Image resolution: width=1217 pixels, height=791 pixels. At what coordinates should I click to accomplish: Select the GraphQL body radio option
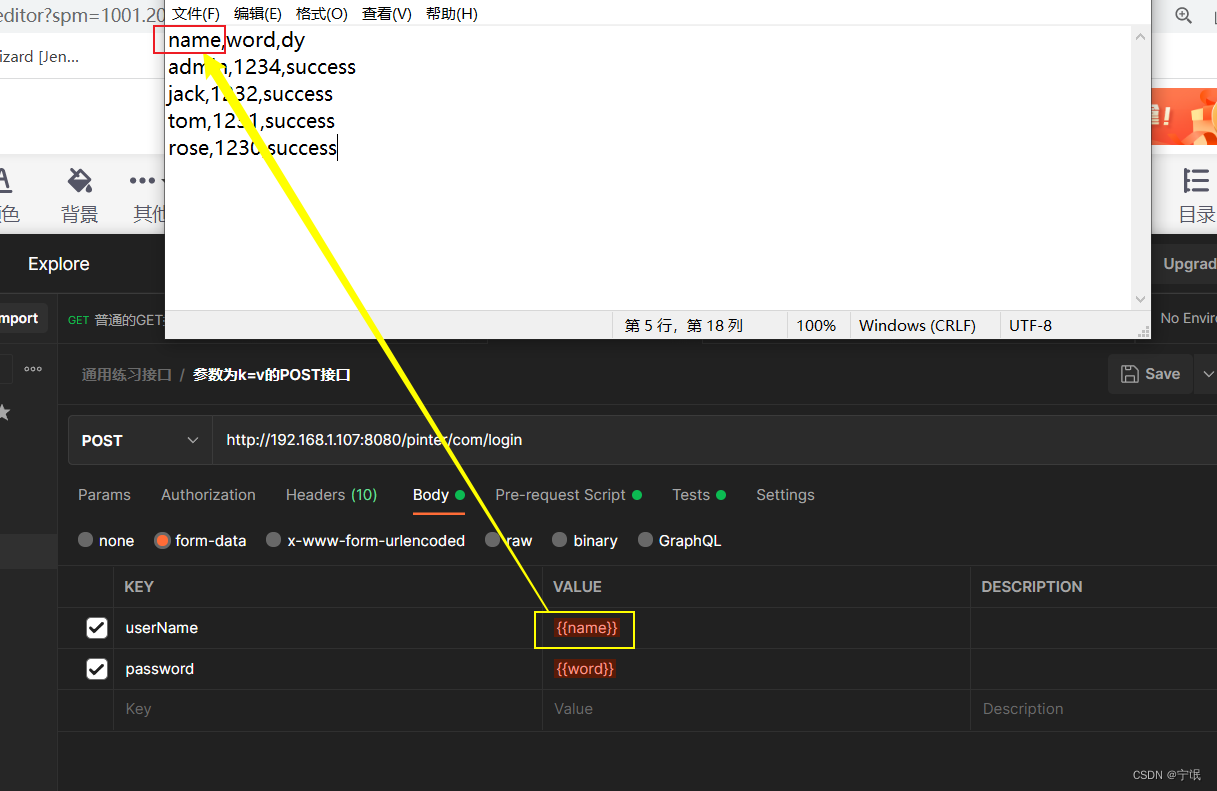tap(645, 540)
